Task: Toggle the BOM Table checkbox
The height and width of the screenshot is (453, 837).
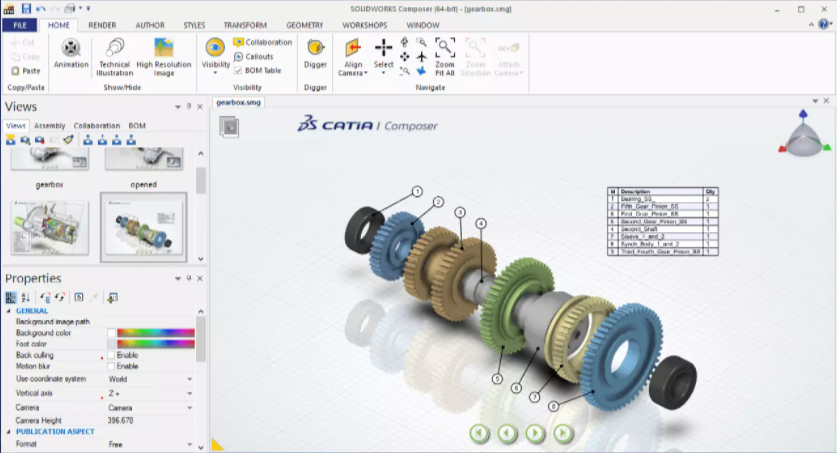Action: tap(238, 70)
